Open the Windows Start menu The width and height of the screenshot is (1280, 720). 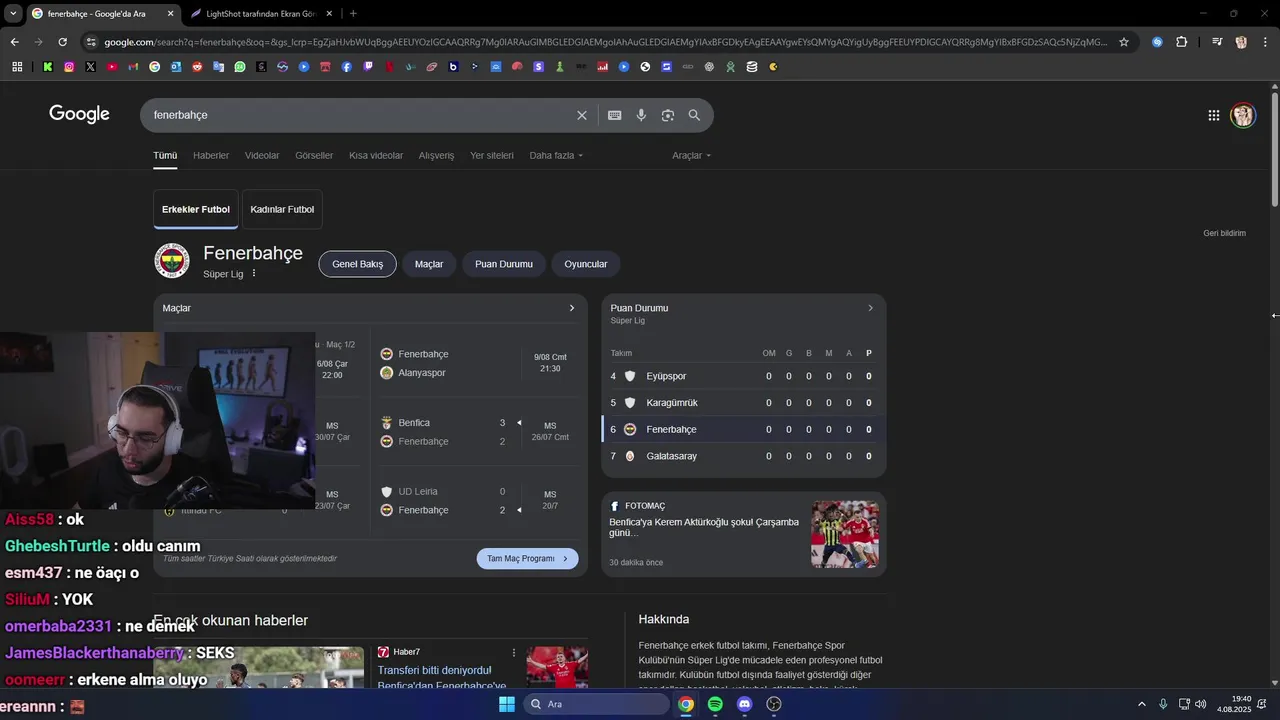(507, 704)
